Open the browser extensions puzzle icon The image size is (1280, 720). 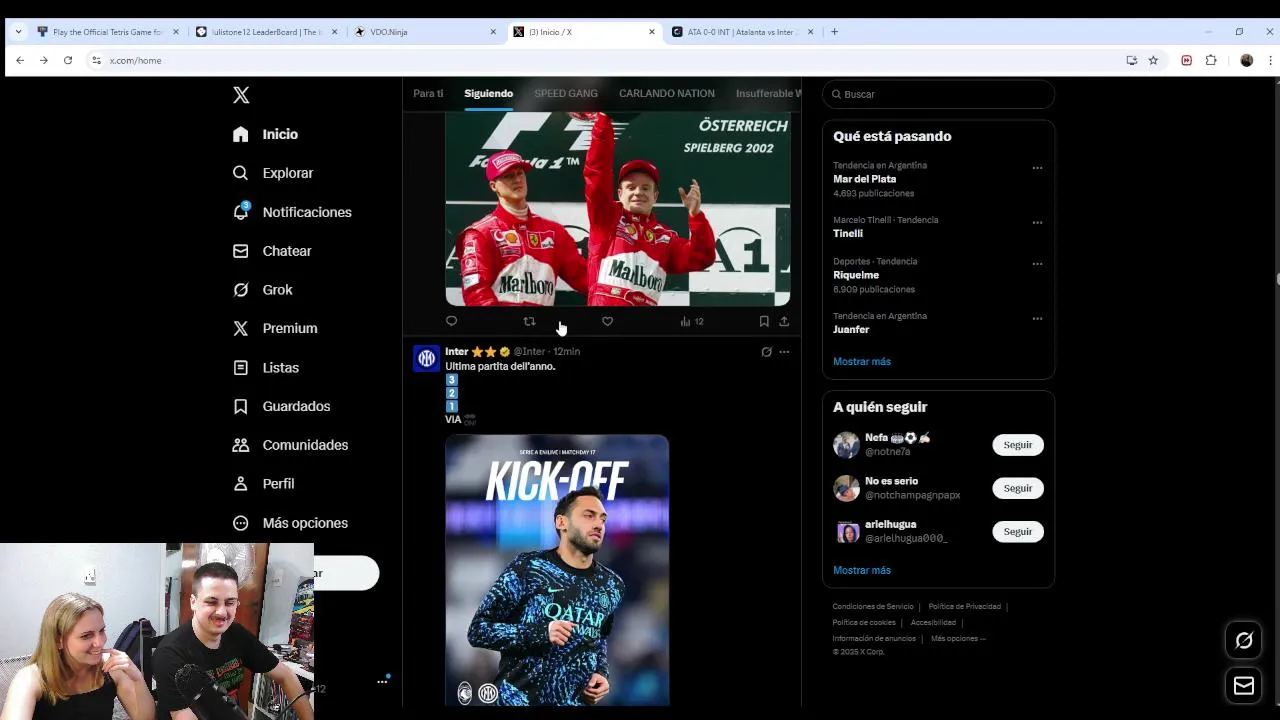click(1211, 60)
